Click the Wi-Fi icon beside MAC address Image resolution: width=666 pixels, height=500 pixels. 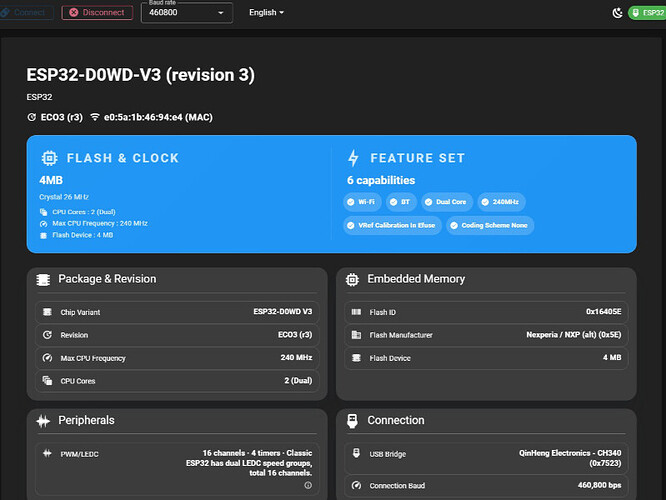(x=95, y=117)
